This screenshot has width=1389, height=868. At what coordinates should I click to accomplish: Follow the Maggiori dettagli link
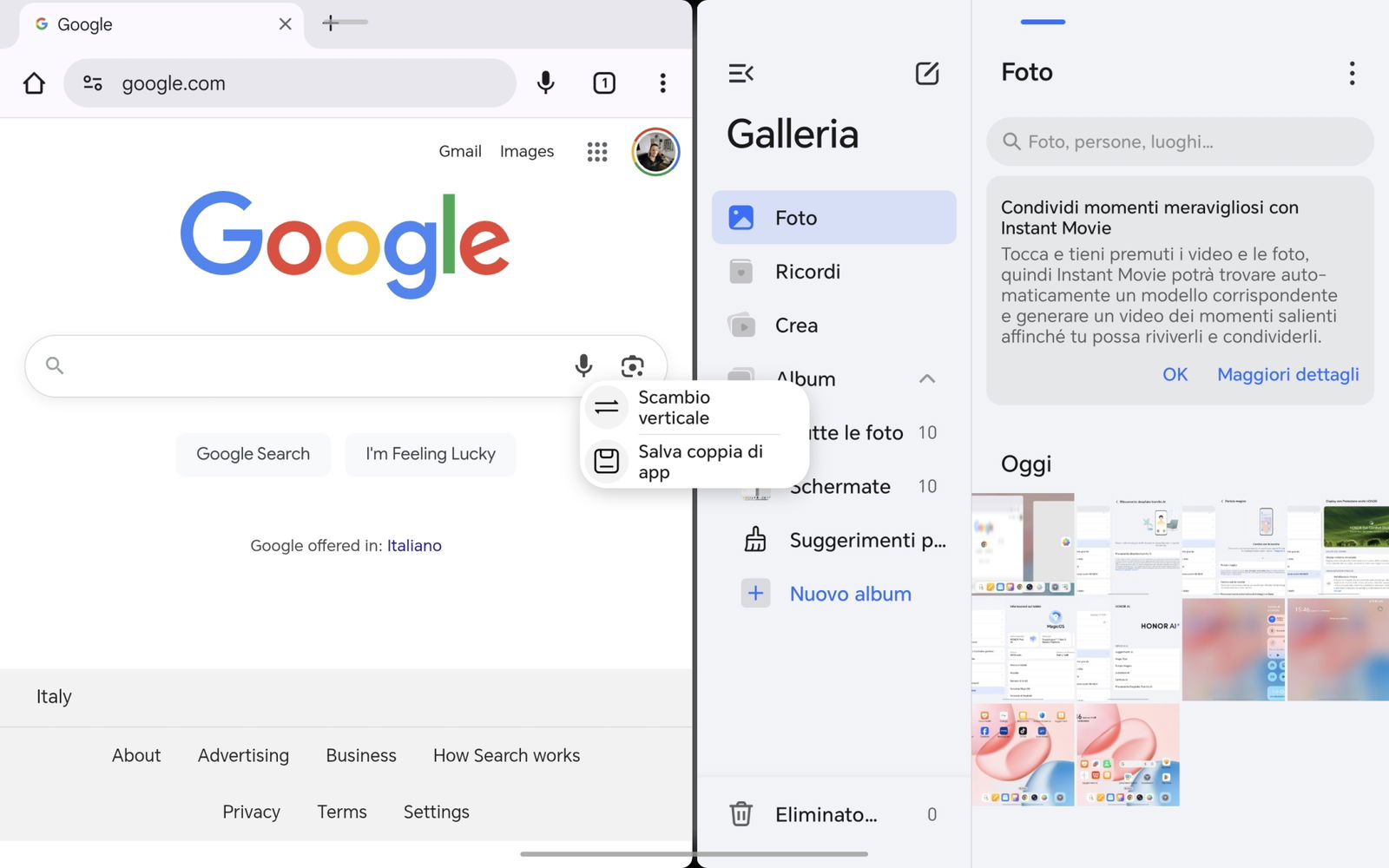tap(1287, 374)
